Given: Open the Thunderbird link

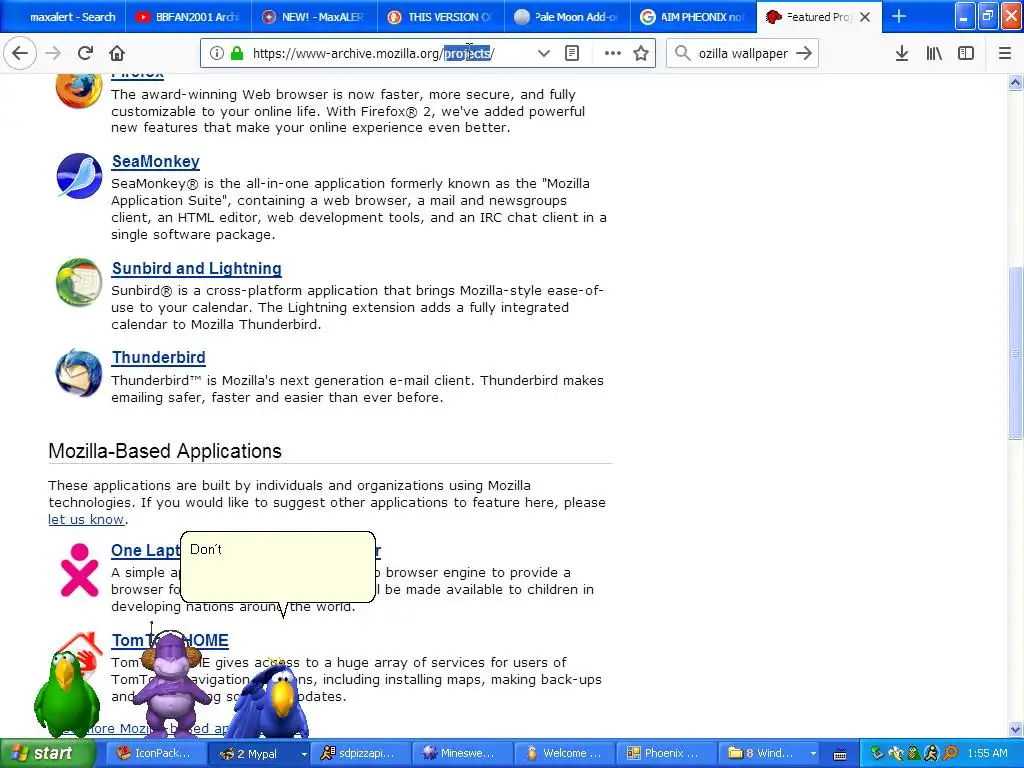Looking at the screenshot, I should 159,357.
